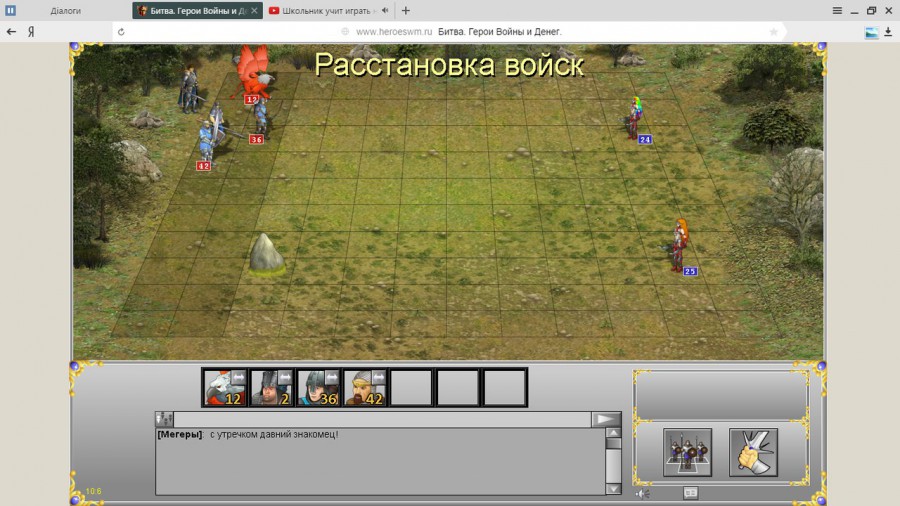900x506 pixels.
Task: Toggle the chat window icon below action buttons
Action: pos(690,493)
